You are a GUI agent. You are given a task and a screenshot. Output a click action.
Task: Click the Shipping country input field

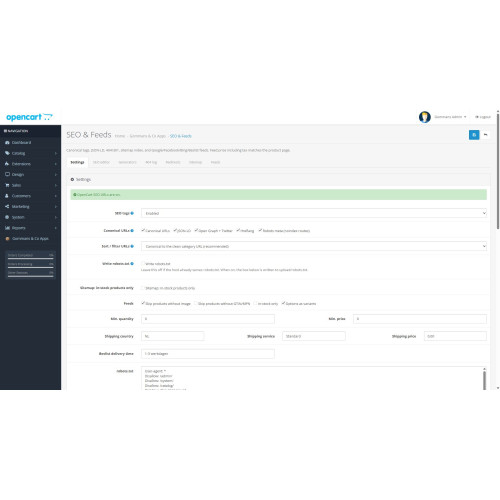click(x=173, y=336)
